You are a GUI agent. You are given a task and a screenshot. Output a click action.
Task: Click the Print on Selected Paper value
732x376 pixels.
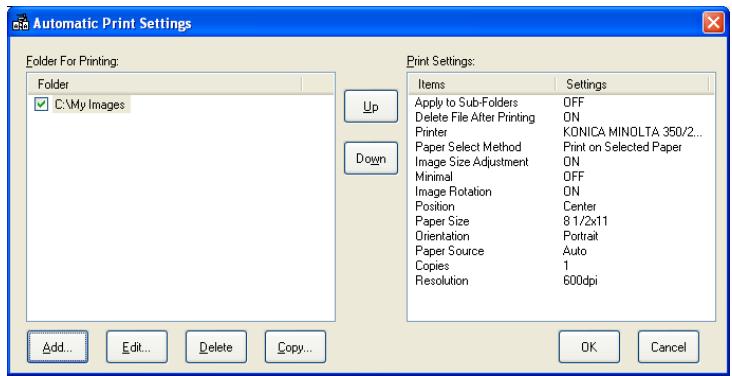point(622,147)
